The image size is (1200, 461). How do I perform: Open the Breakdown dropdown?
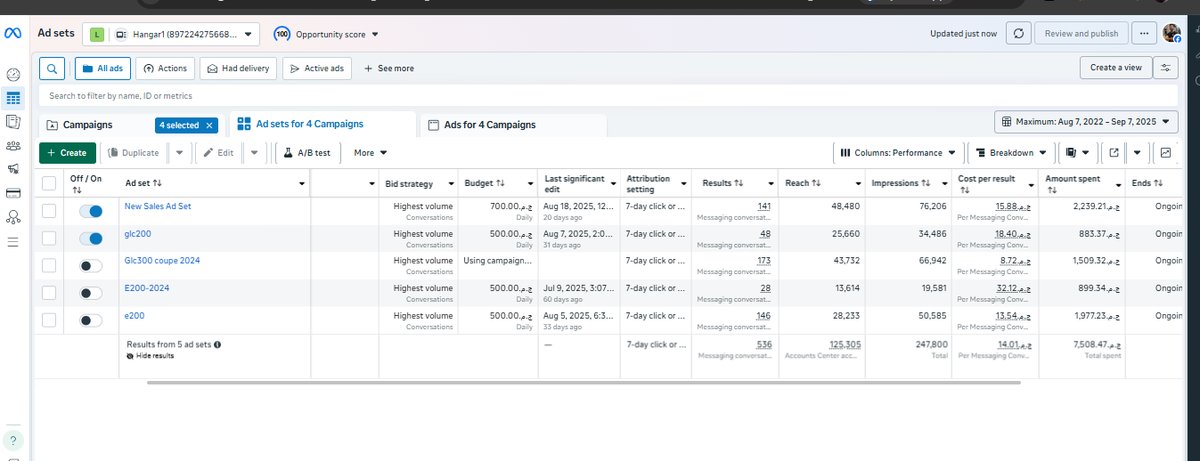click(x=1010, y=153)
